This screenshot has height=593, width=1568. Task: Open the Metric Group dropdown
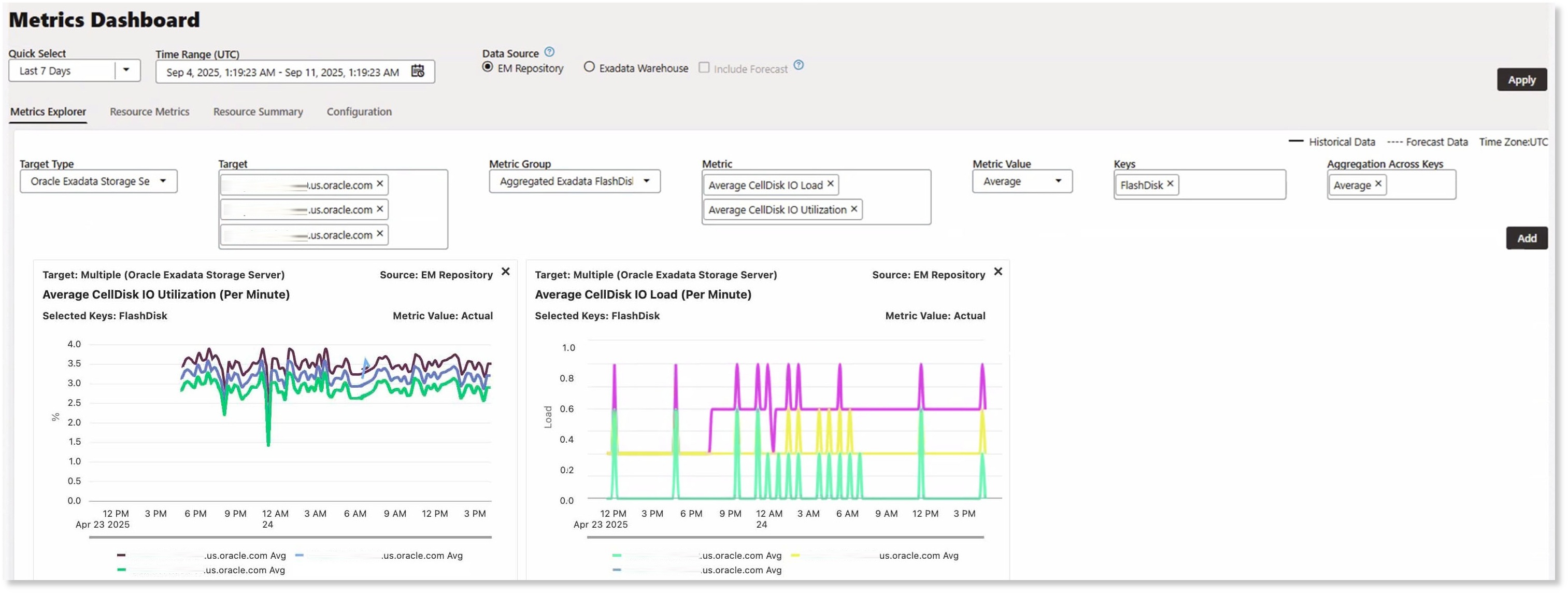647,181
